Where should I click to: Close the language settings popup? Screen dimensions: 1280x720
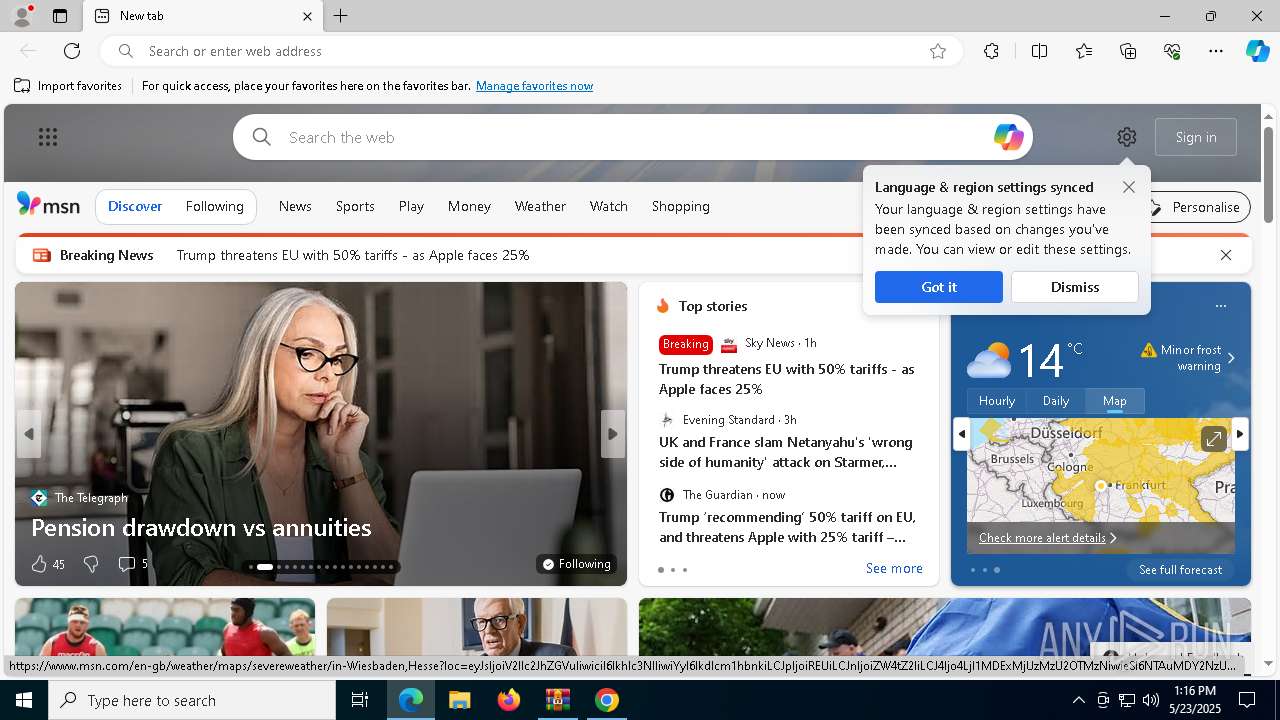(x=1128, y=187)
